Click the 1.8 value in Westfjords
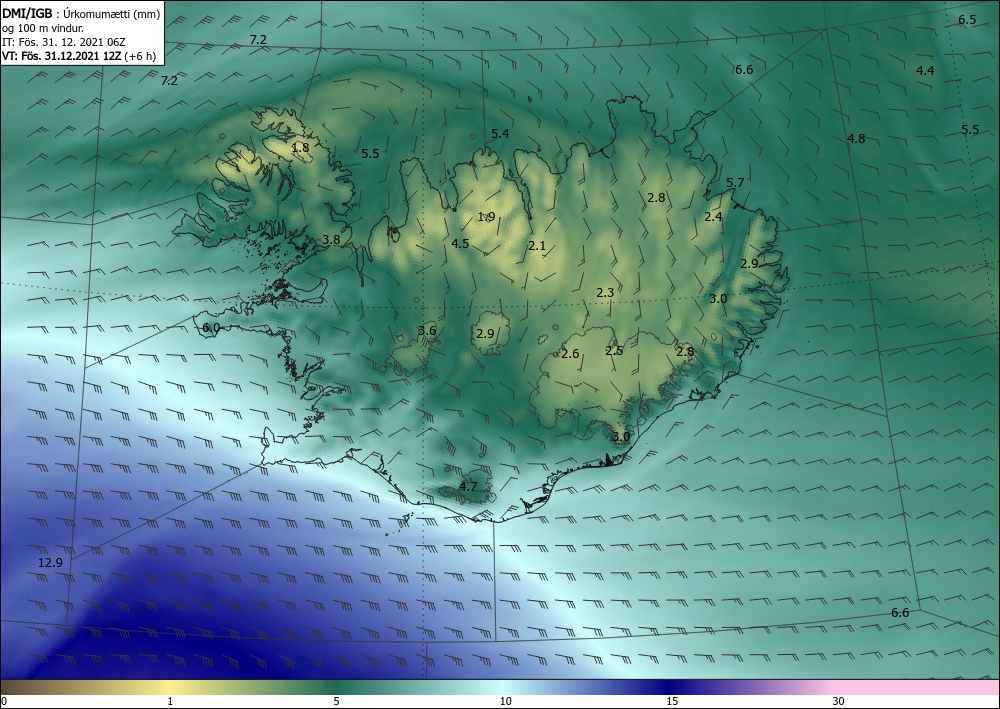Image resolution: width=1000 pixels, height=709 pixels. [x=300, y=148]
